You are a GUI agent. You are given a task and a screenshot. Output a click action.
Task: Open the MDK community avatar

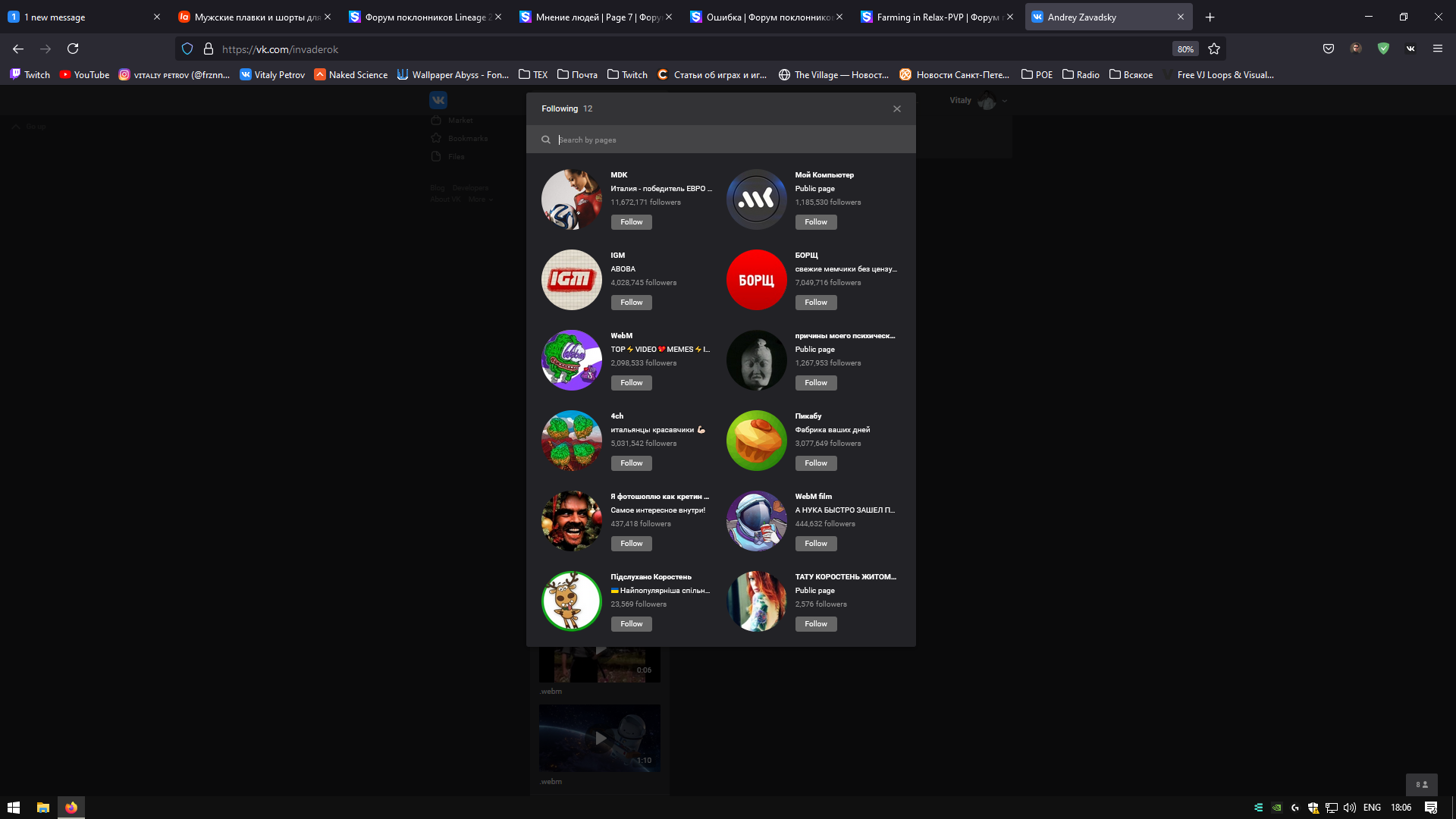tap(571, 199)
